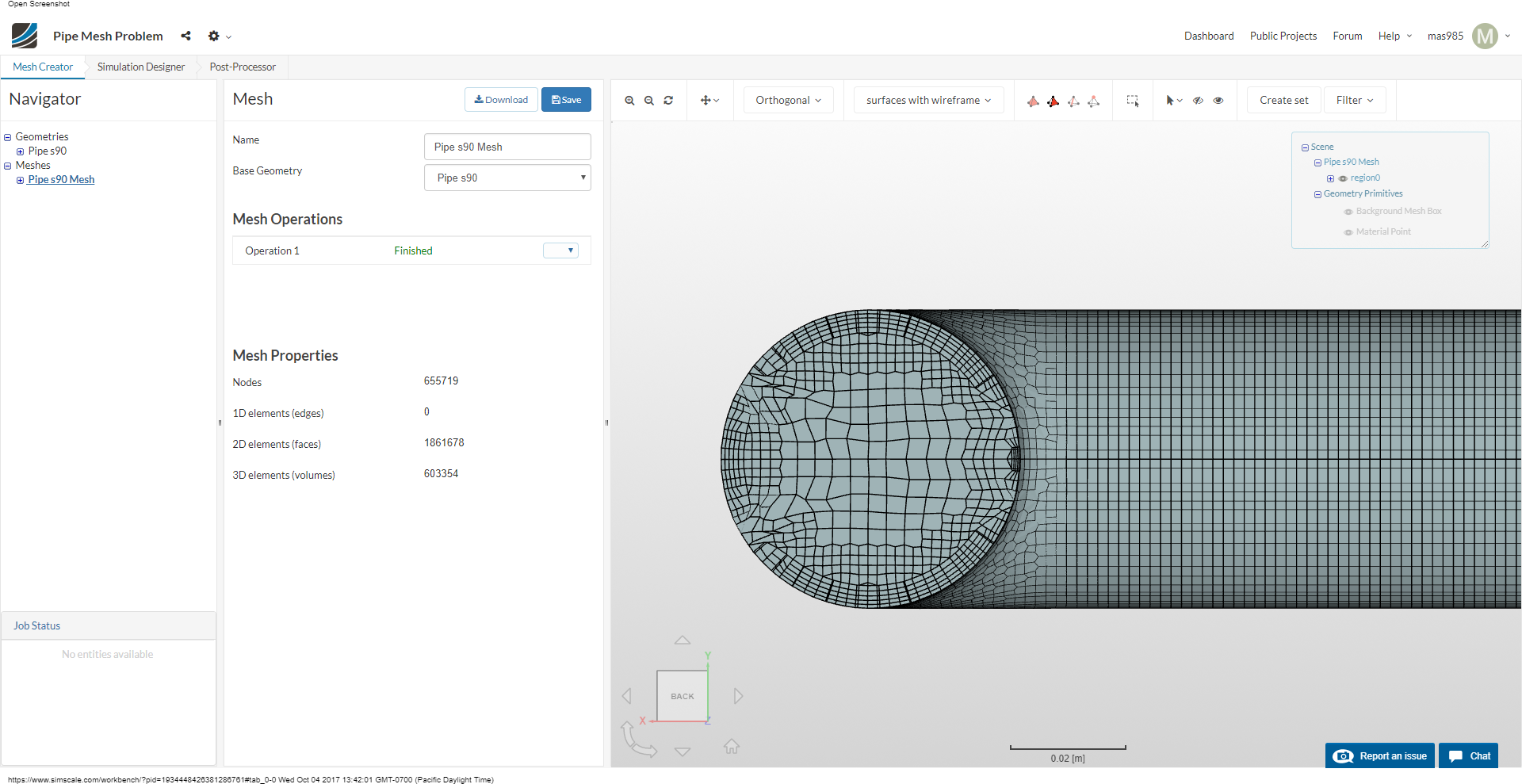Open the Base Geometry dropdown
The image size is (1522, 784).
coord(507,178)
